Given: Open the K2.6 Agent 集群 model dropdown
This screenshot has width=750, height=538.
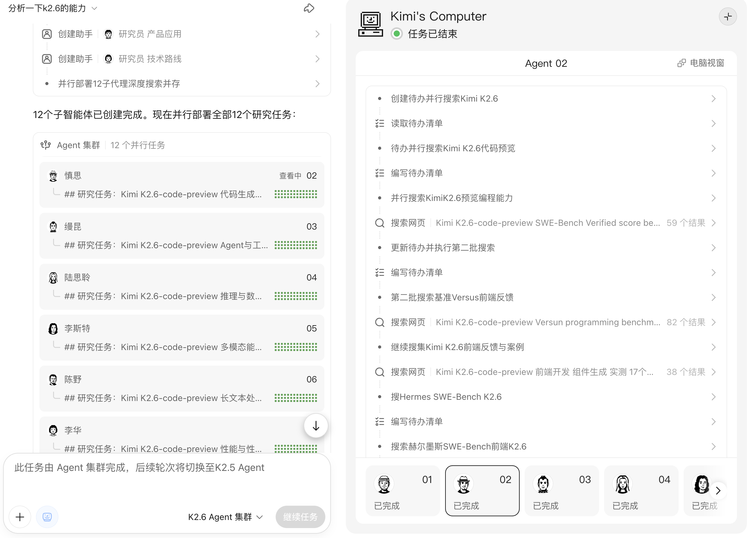Looking at the screenshot, I should 226,517.
